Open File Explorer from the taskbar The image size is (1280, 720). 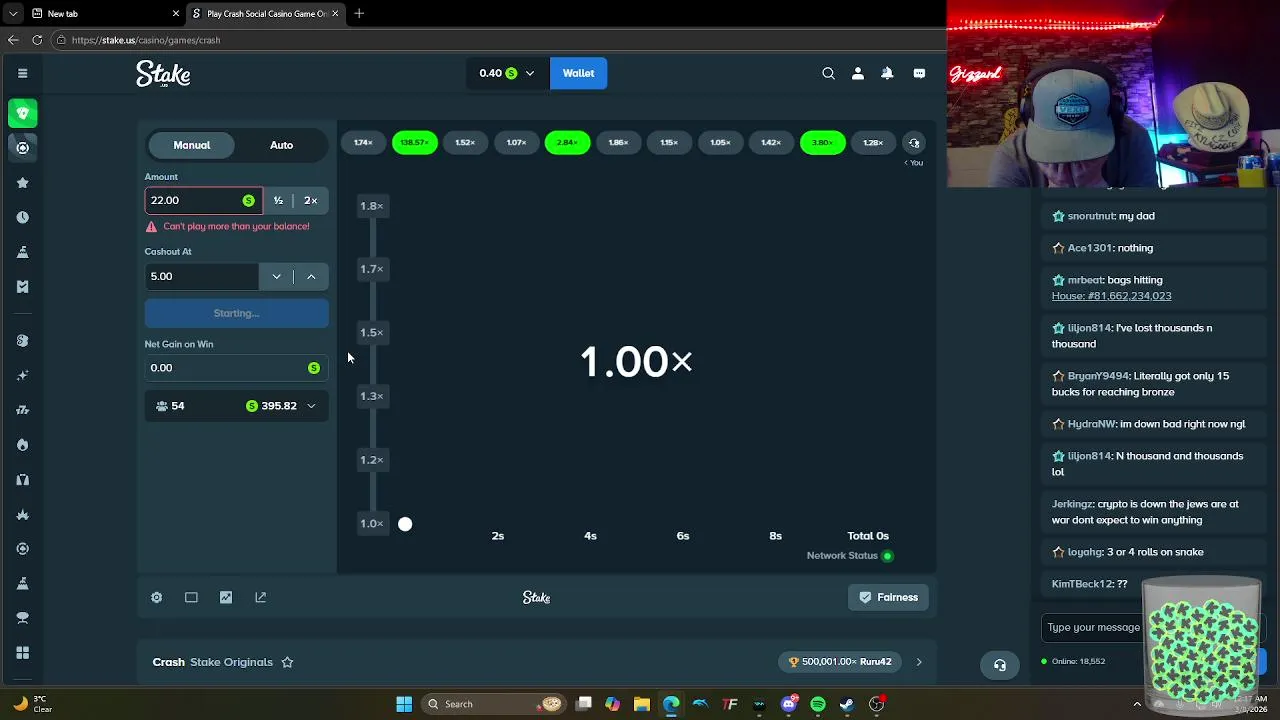click(x=642, y=704)
